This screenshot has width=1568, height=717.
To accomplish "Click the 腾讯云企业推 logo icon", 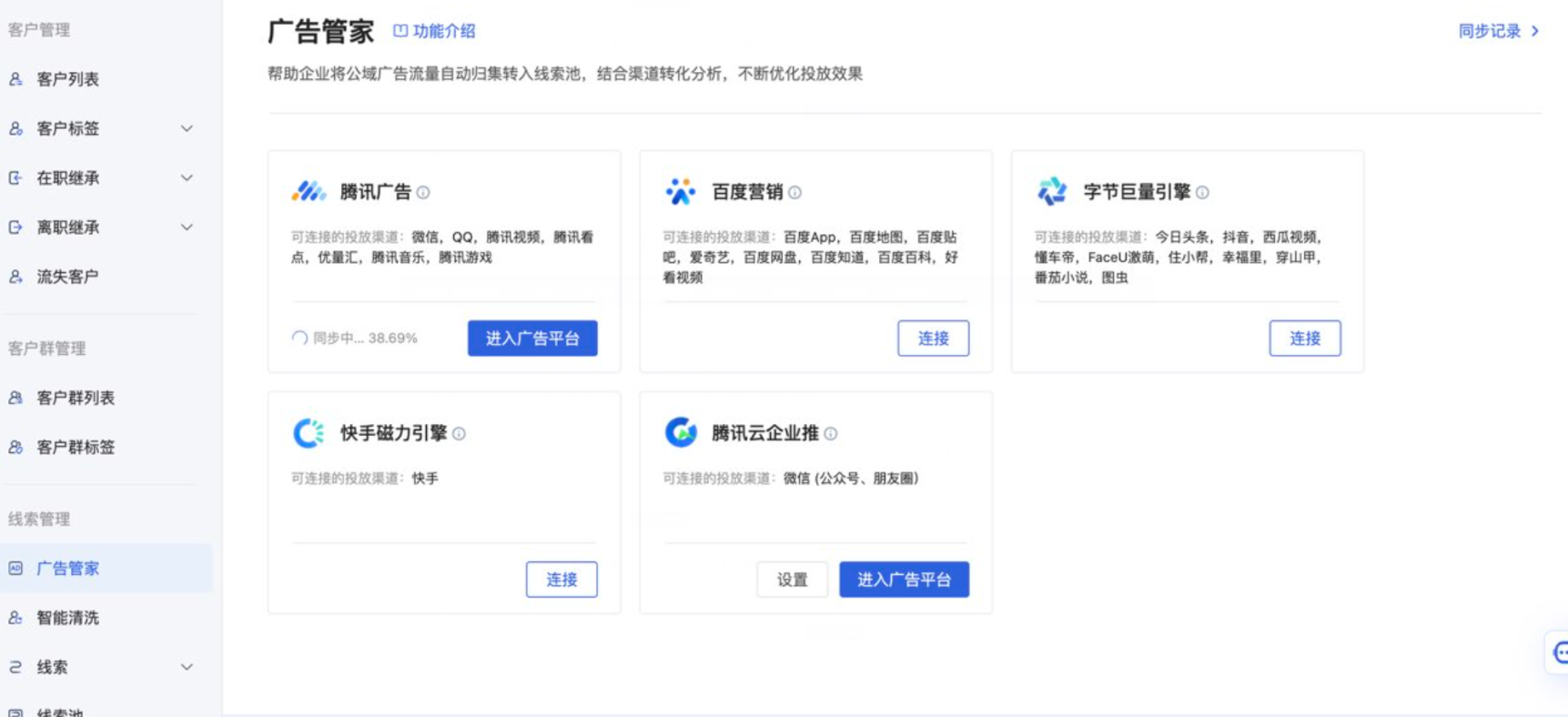I will click(x=681, y=433).
